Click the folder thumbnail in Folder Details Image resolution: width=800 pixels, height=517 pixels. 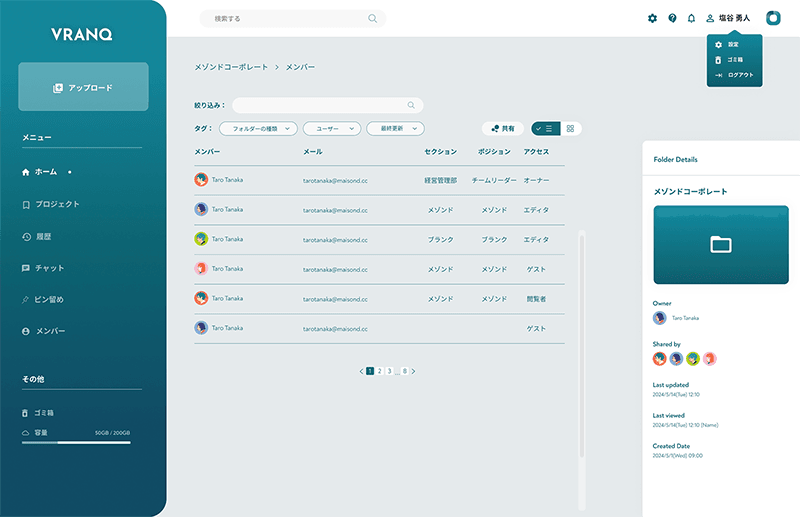coord(720,244)
